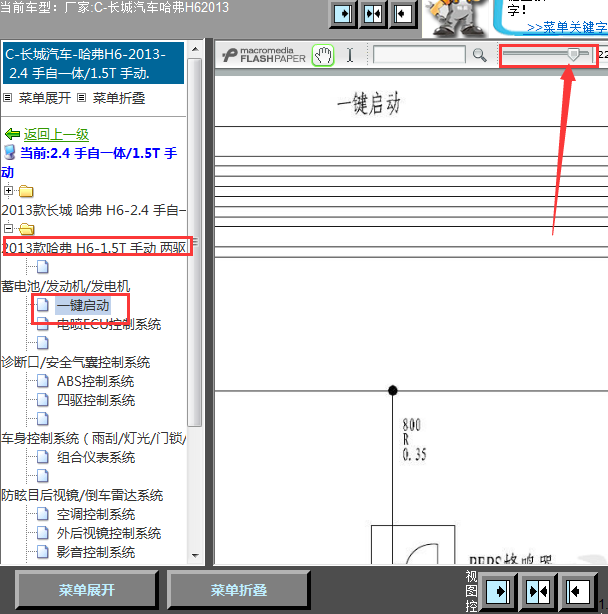Viewport: 608px width, 614px height.
Task: Click the mechanic mascot image
Action: 455,18
